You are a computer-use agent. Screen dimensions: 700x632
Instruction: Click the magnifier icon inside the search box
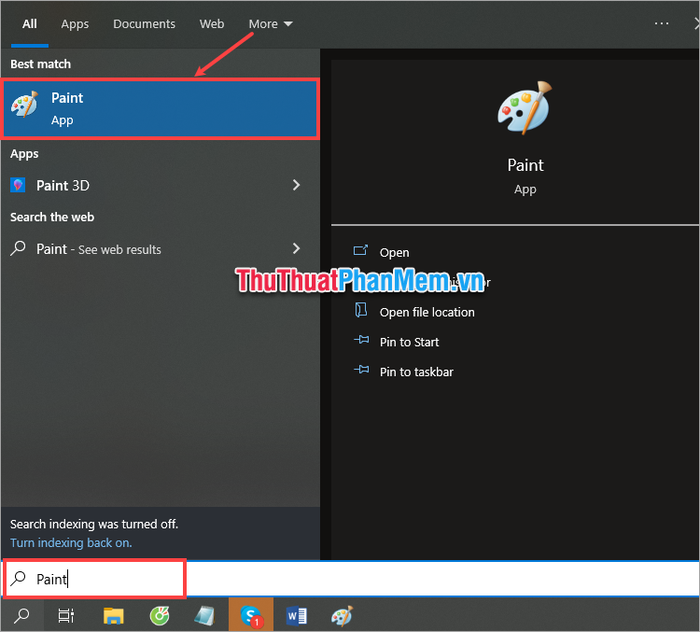[18, 578]
